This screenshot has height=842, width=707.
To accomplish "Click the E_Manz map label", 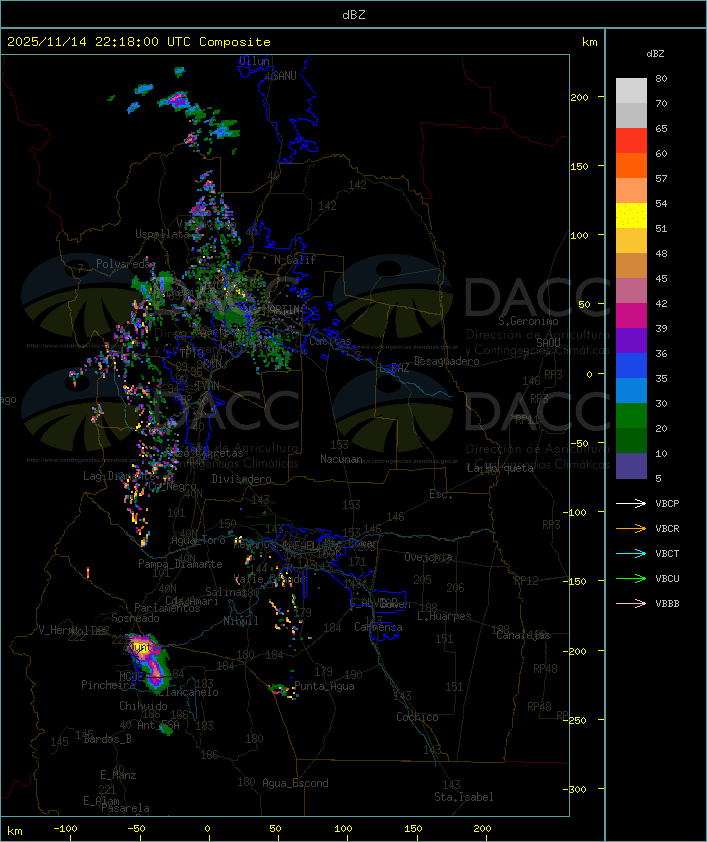I will (118, 775).
